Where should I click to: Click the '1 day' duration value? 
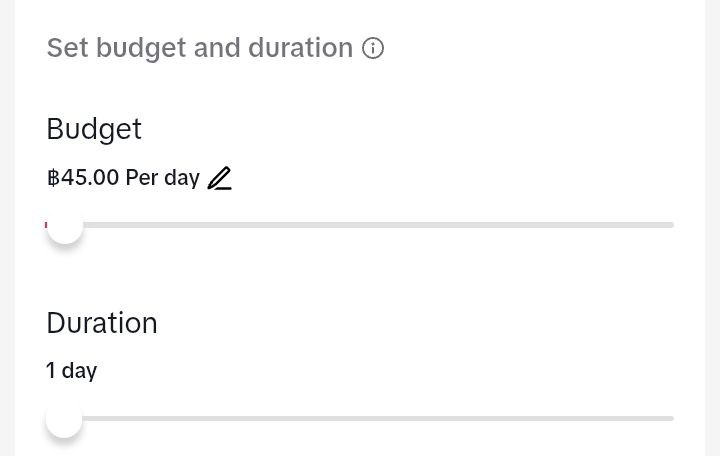(72, 371)
